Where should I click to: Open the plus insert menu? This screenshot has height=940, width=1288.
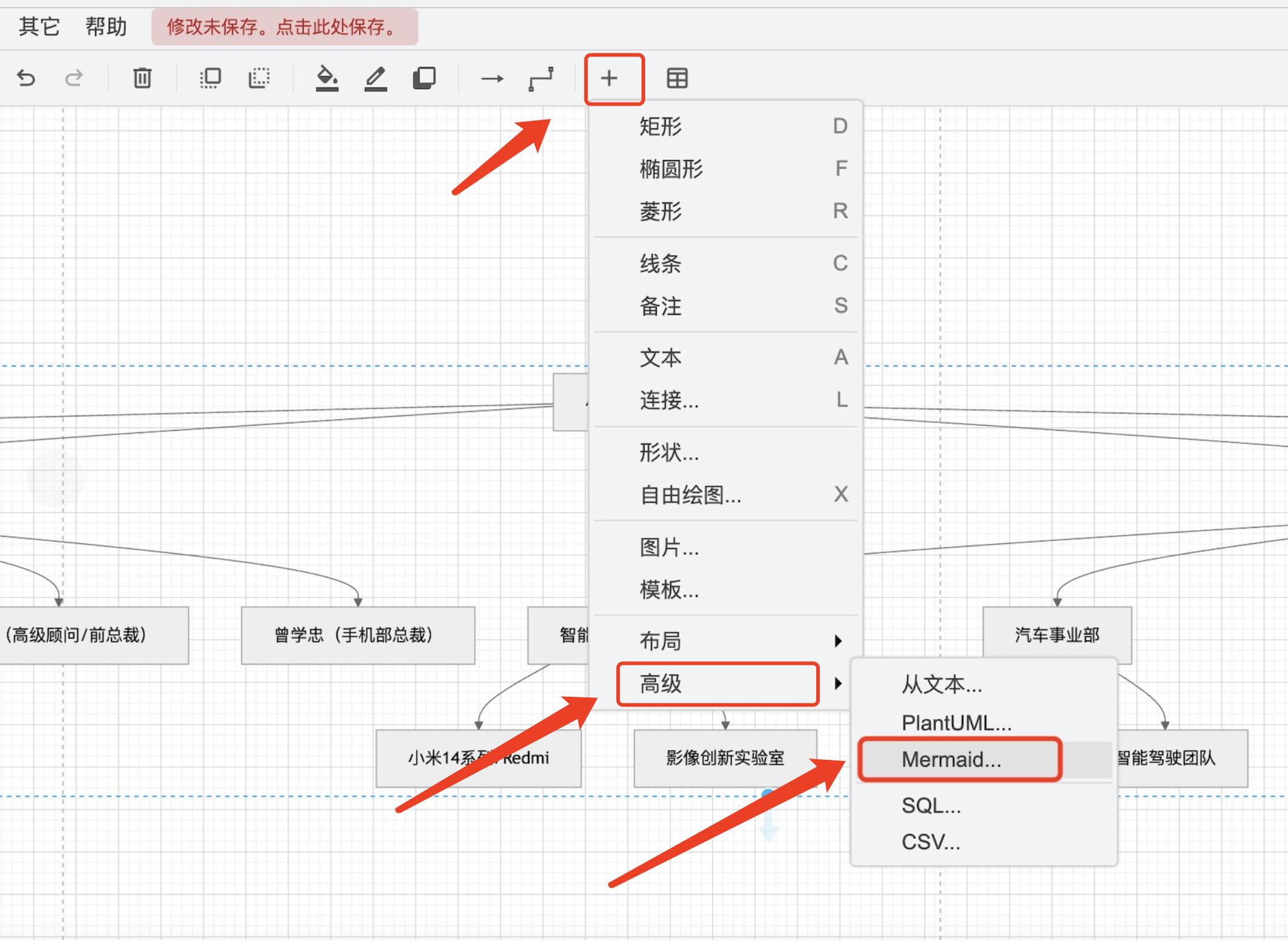click(609, 78)
